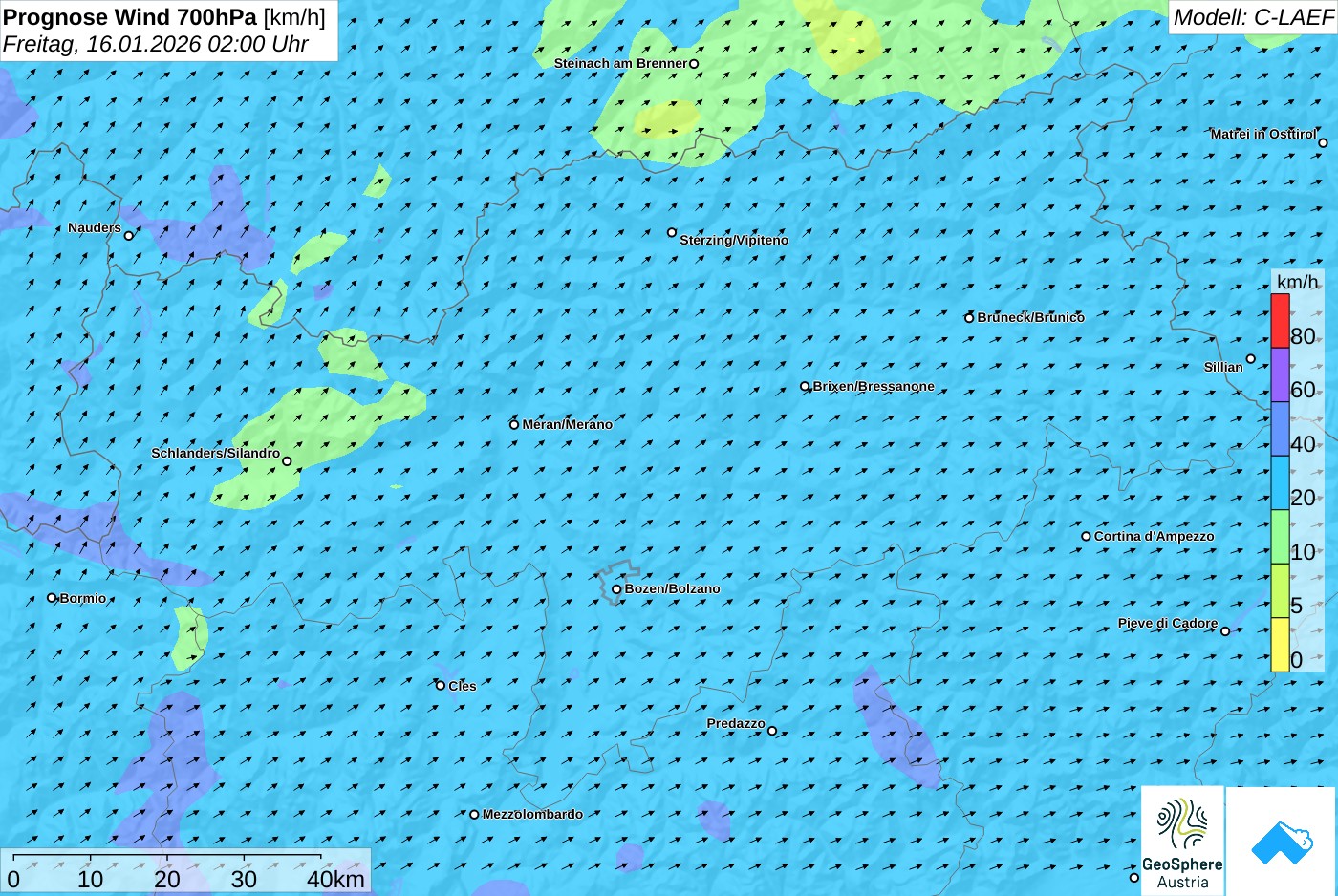Click the 'Mezzolombardo' place name
Image resolution: width=1338 pixels, height=896 pixels.
[x=532, y=814]
